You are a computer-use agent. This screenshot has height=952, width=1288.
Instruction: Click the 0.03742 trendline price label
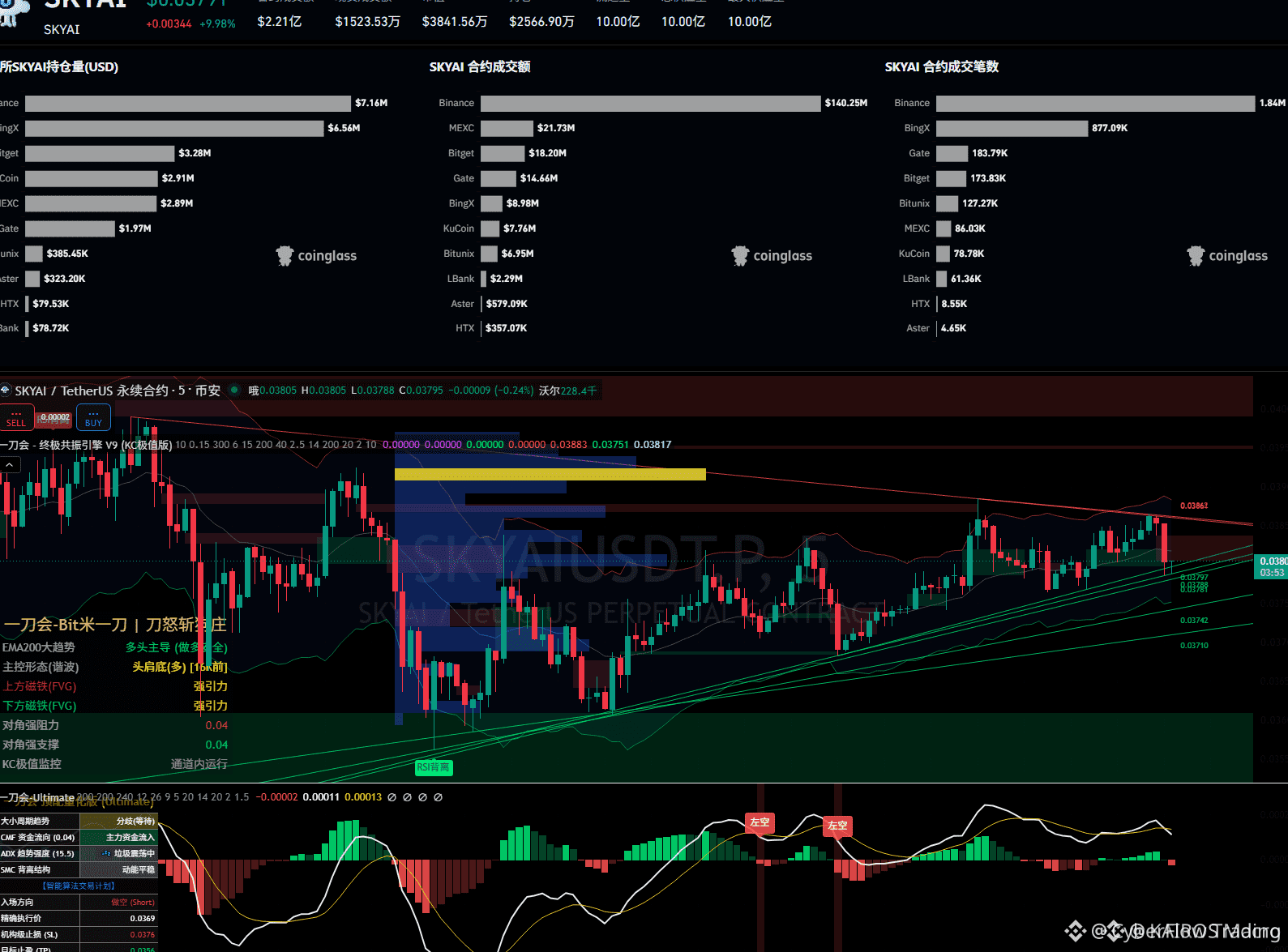tap(1194, 621)
